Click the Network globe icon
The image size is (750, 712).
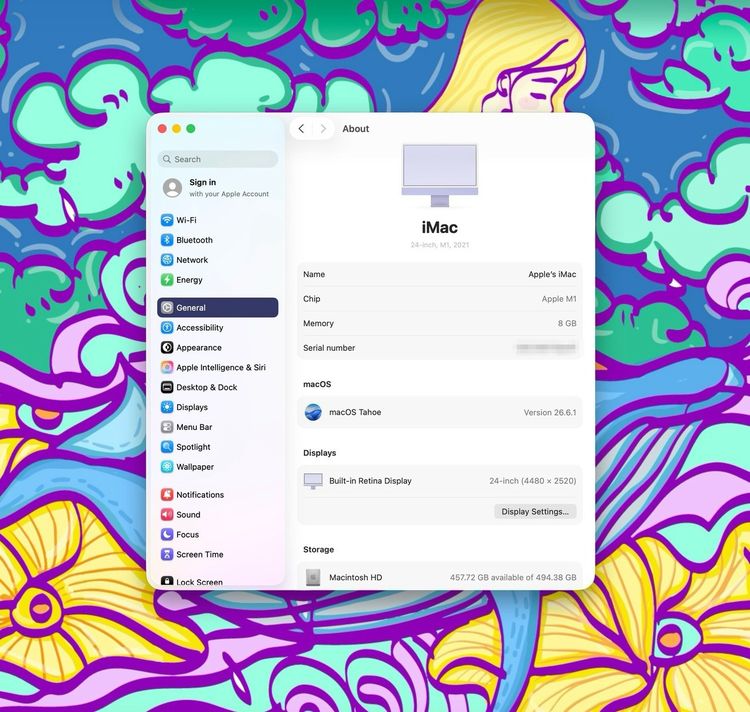pyautogui.click(x=166, y=260)
